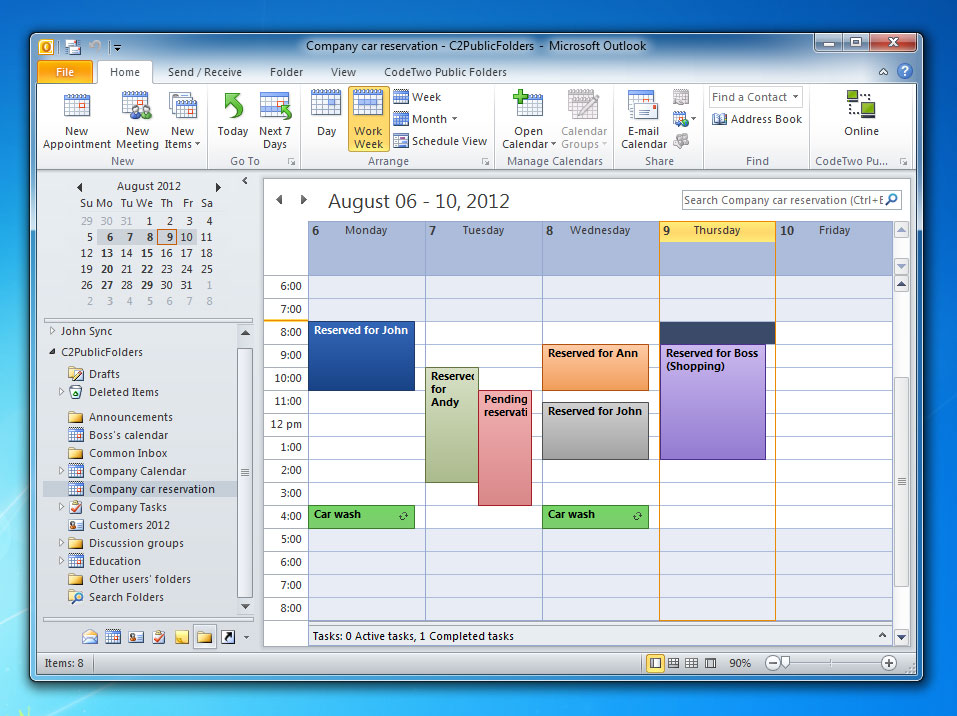Screen dimensions: 957x716
Task: Click the zoom slider in status bar
Action: pos(786,663)
